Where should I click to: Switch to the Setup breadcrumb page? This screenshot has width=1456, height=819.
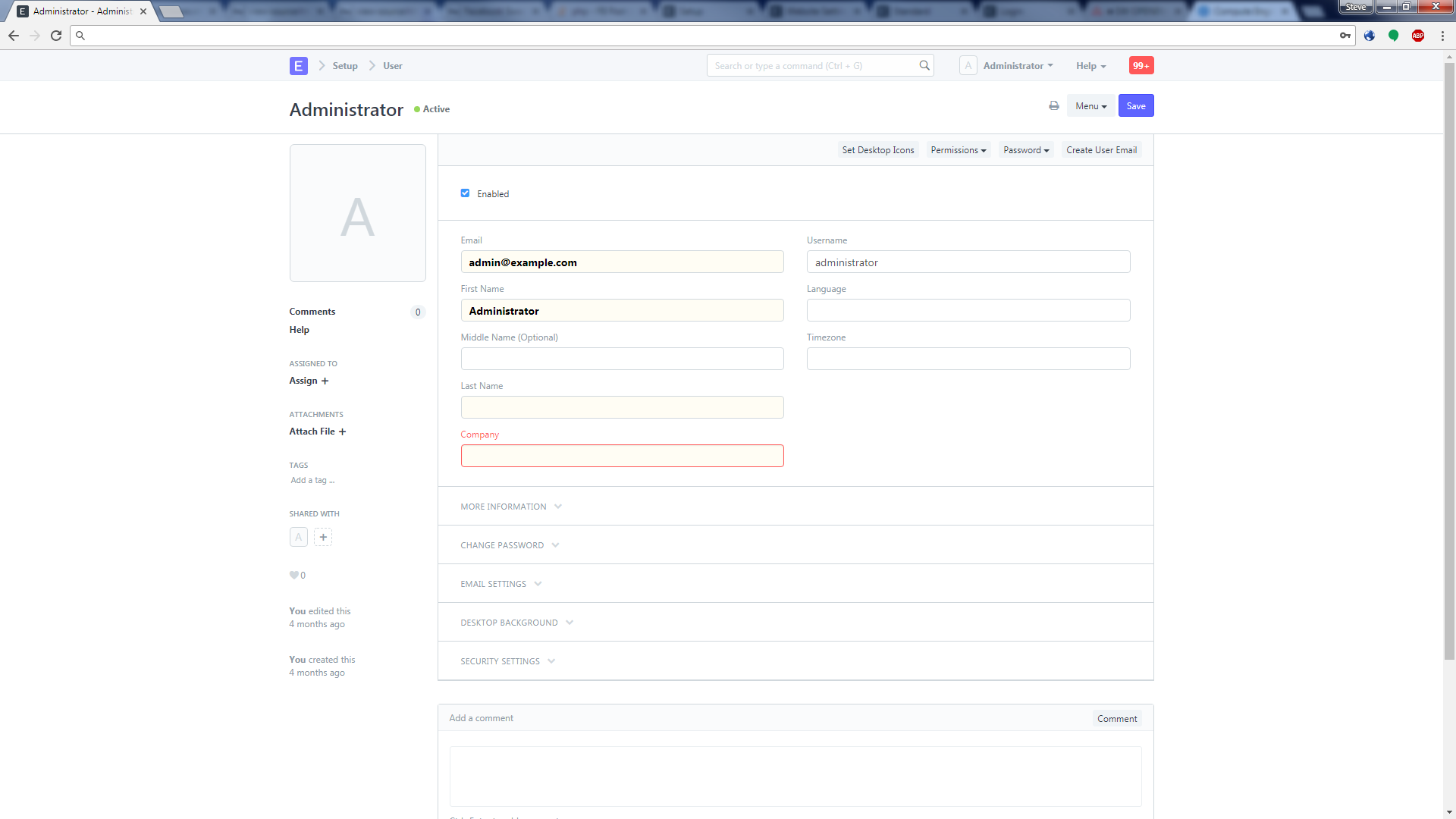346,65
